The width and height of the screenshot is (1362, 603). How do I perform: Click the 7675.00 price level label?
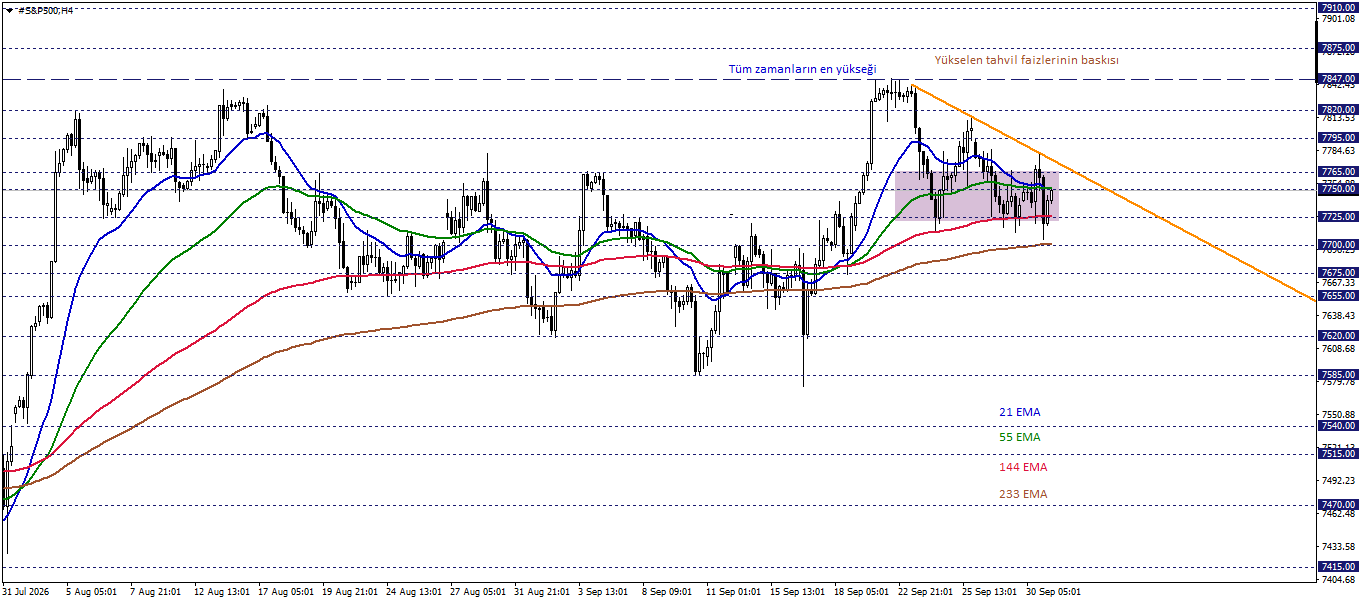coord(1339,272)
